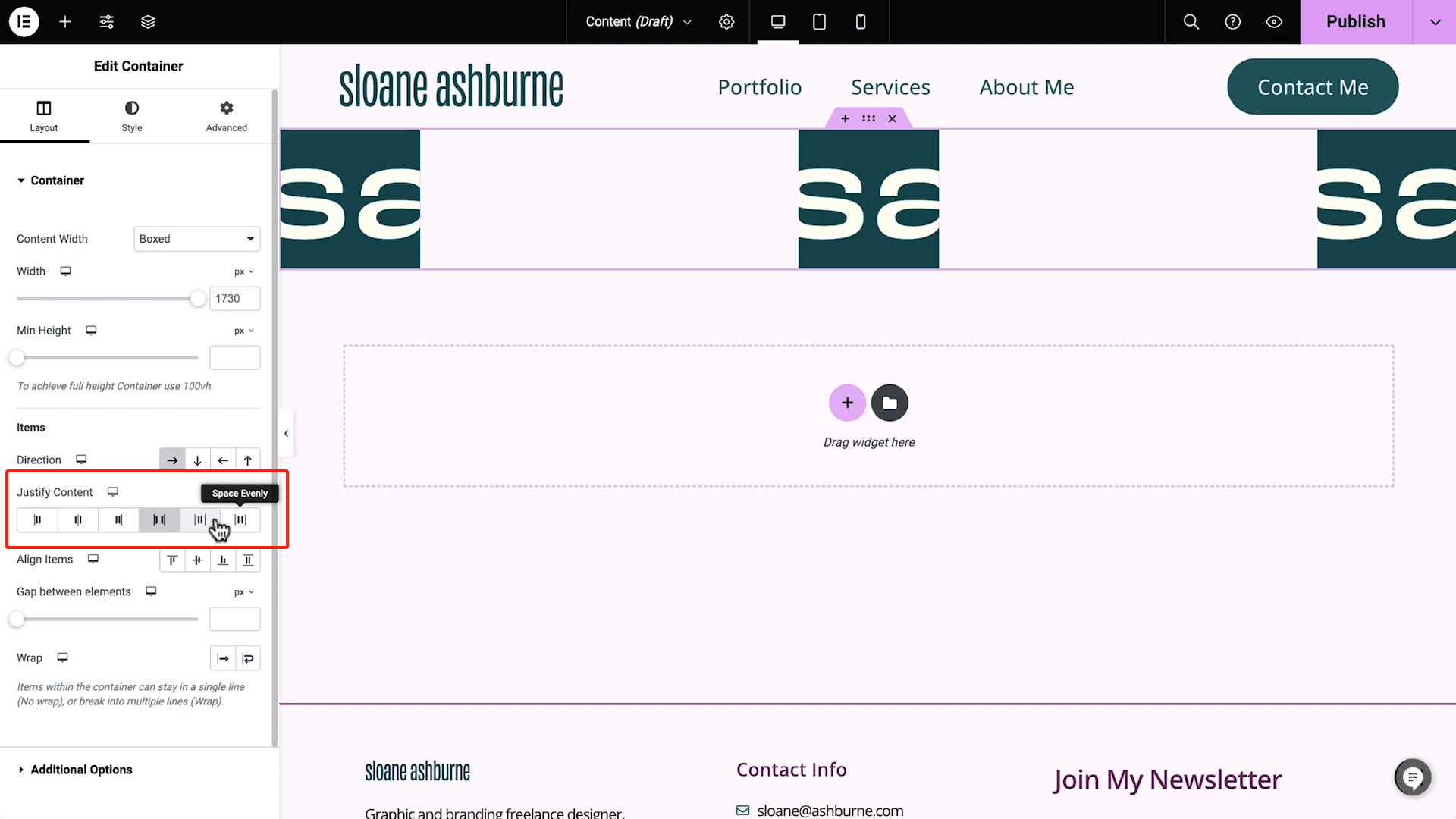1456x819 pixels.
Task: Set direction to column (down arrow)
Action: (x=197, y=460)
